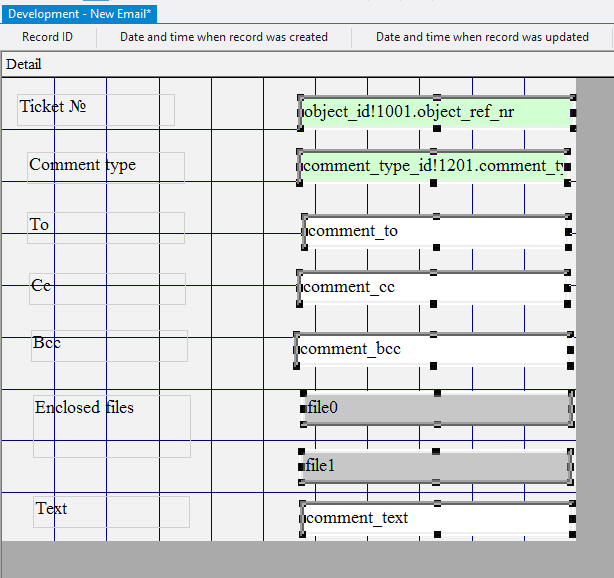Pick the To label control

105,227
